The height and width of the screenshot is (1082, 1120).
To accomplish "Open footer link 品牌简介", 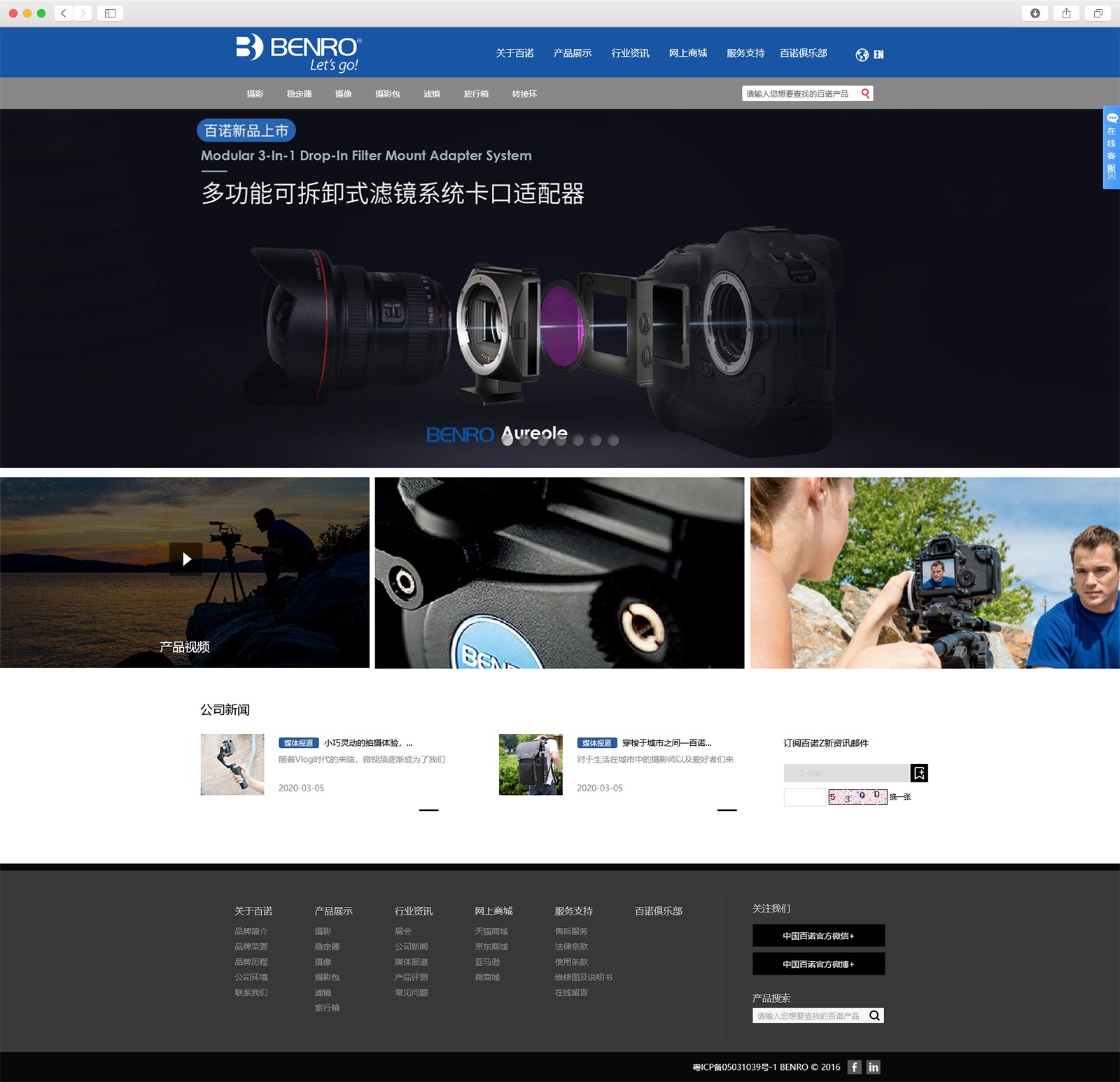I will [x=251, y=931].
